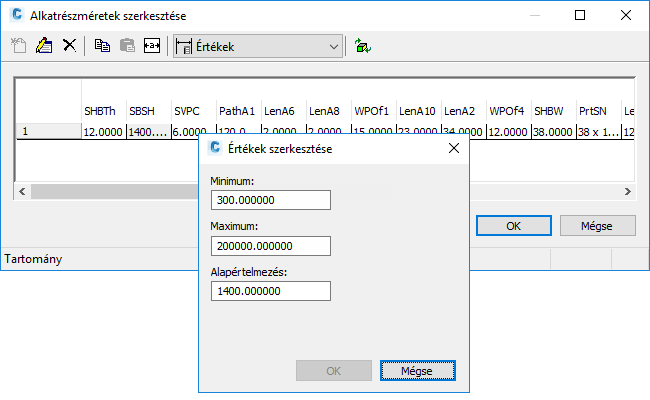650x400 pixels.
Task: Select the WPOf1 column header
Action: click(371, 111)
